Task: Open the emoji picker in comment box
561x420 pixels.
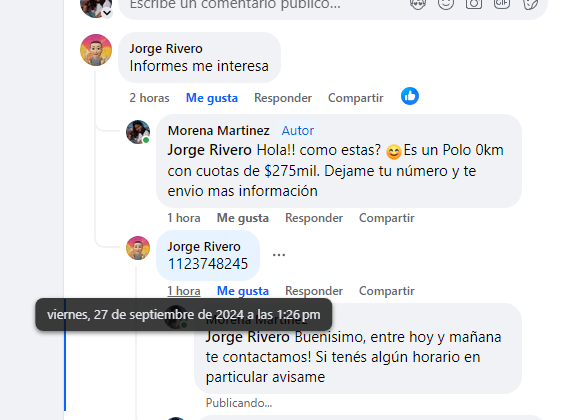Action: point(446,4)
